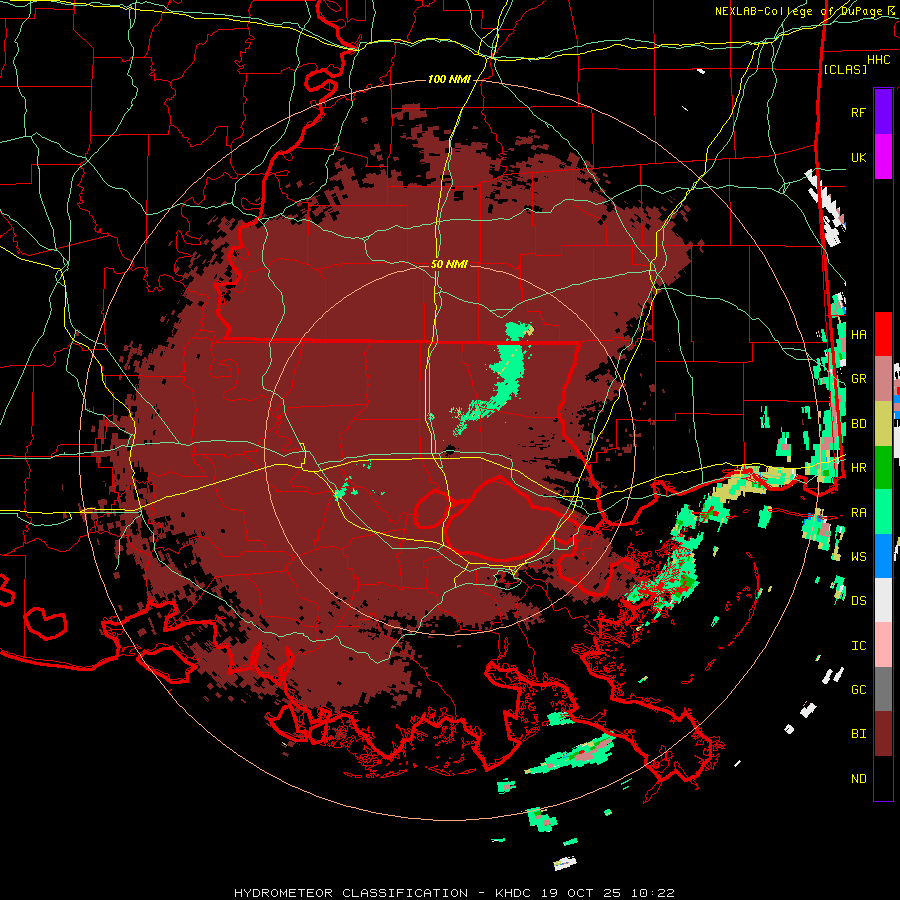Select the IC pink legend block
Image resolution: width=900 pixels, height=900 pixels.
(883, 645)
